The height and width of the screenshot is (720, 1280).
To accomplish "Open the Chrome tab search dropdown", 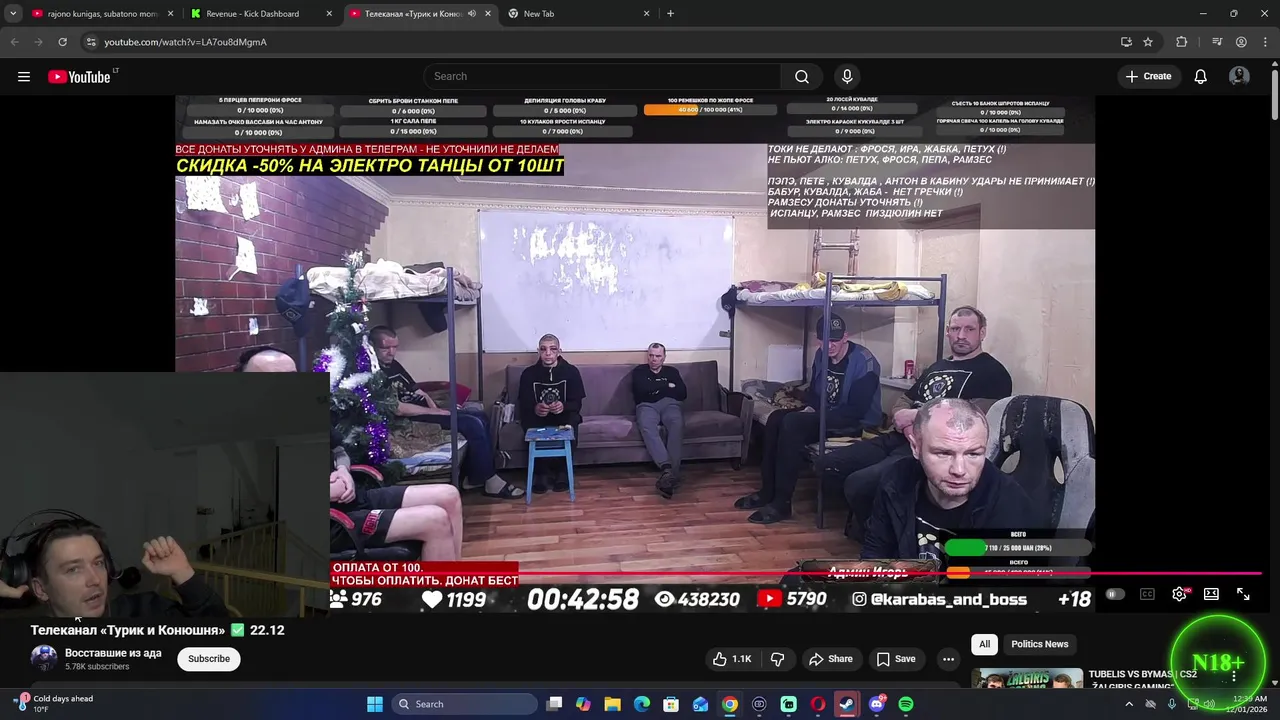I will coord(13,14).
